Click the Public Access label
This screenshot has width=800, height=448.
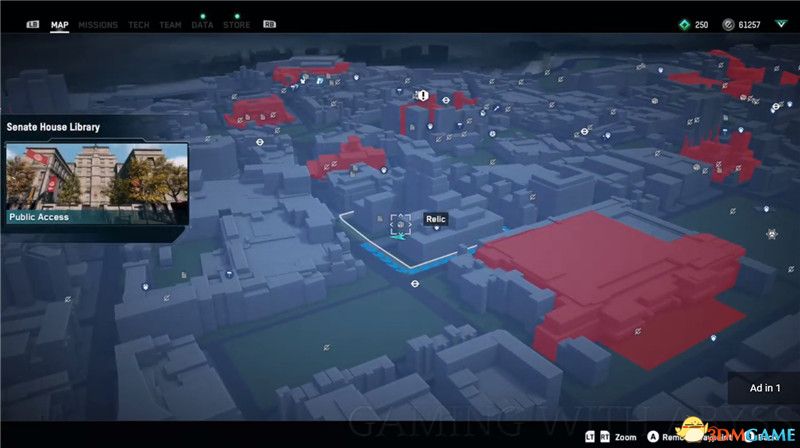[x=39, y=217]
